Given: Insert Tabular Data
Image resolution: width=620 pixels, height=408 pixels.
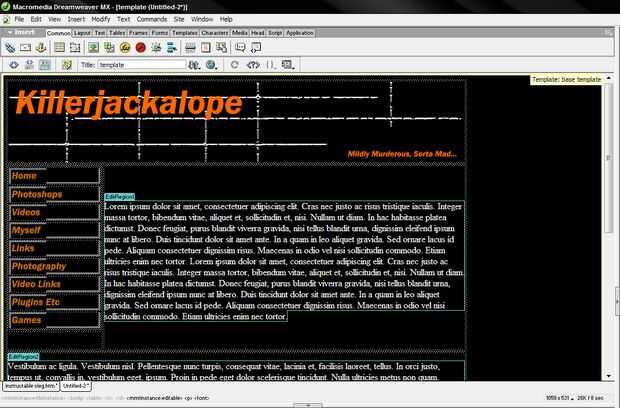Looking at the screenshot, I should [x=221, y=48].
